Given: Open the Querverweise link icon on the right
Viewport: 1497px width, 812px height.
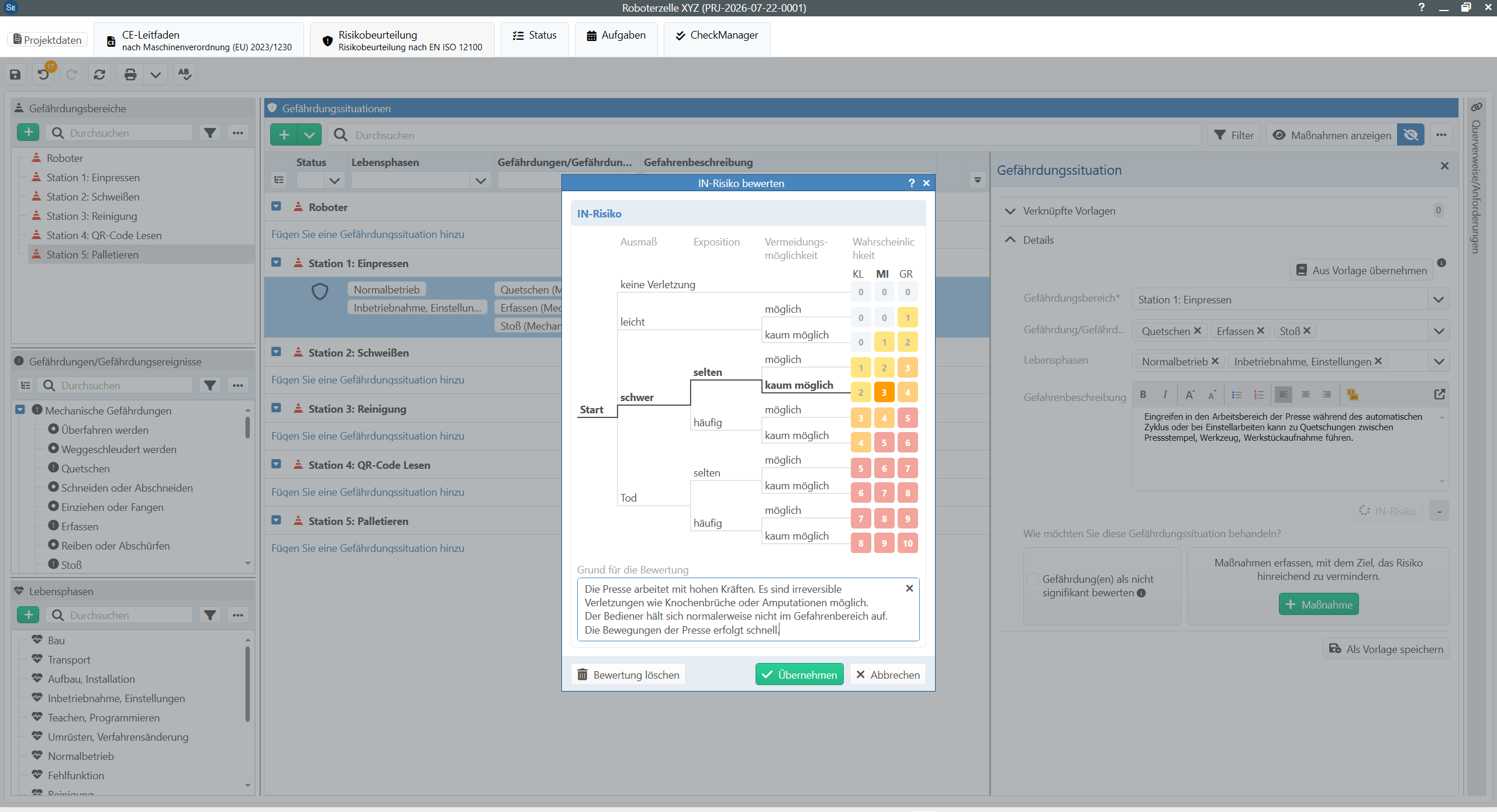Looking at the screenshot, I should pos(1476,107).
